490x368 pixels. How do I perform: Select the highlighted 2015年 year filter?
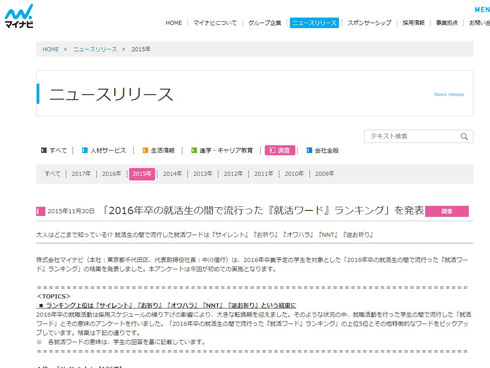(x=142, y=174)
